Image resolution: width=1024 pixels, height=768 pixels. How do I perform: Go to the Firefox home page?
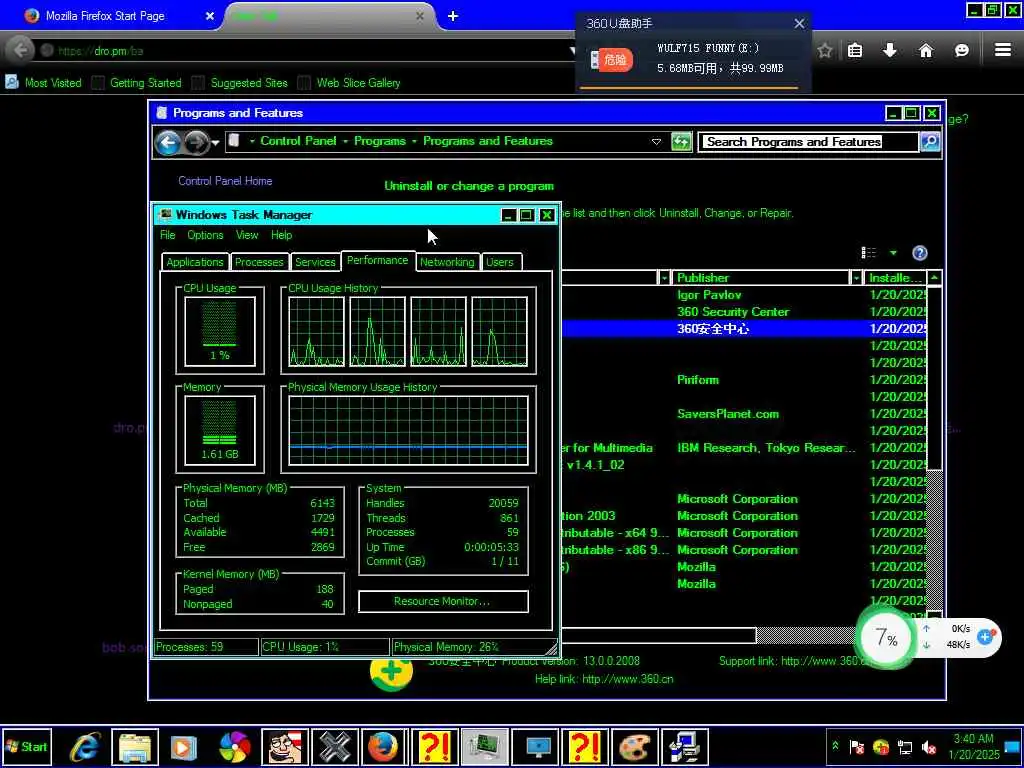[925, 50]
